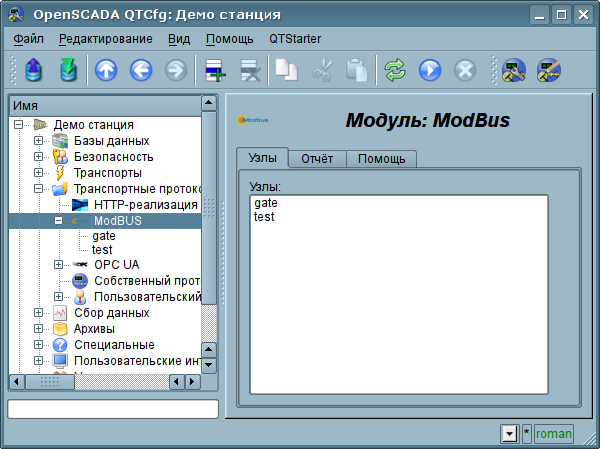Open the status bar dropdown arrow
Viewport: 600px width, 449px height.
click(510, 434)
